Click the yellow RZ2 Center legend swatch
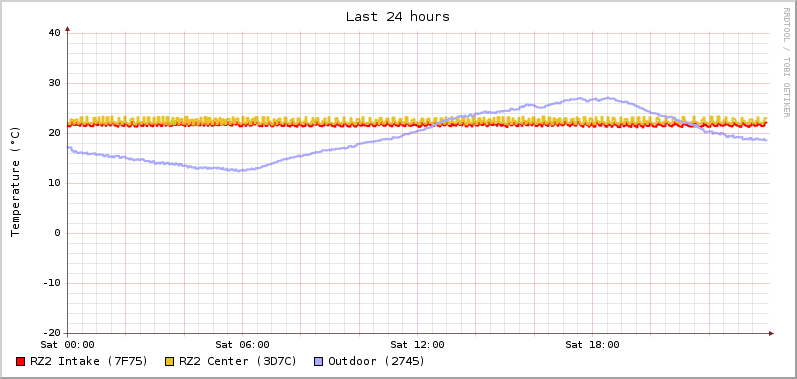The width and height of the screenshot is (797, 379). point(170,362)
